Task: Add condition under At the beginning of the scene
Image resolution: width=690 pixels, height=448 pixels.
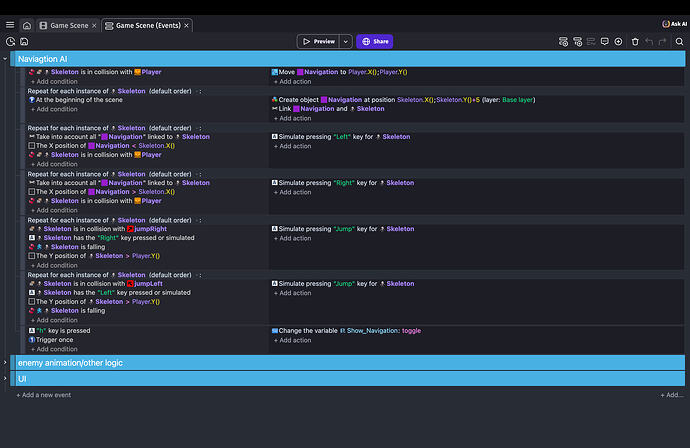Action: 54,109
